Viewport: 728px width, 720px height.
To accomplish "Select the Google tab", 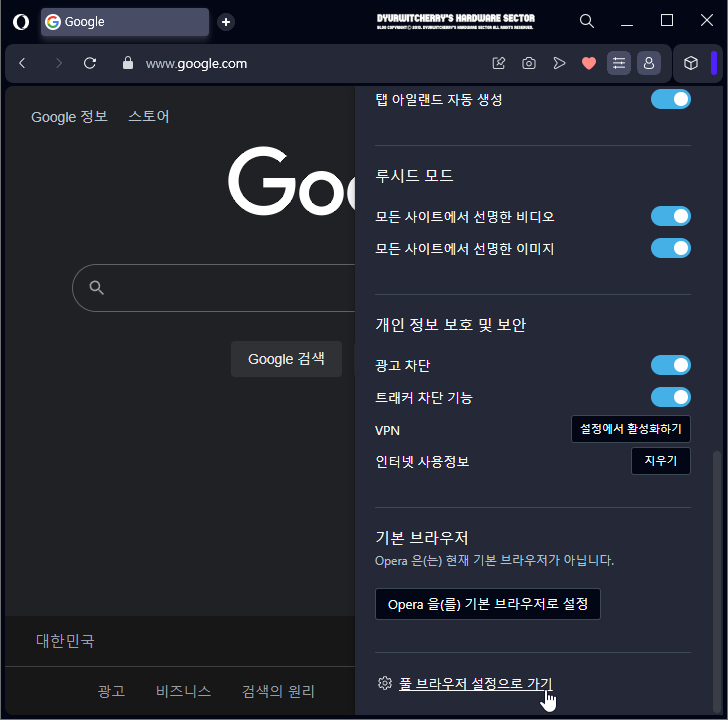I will (x=124, y=22).
